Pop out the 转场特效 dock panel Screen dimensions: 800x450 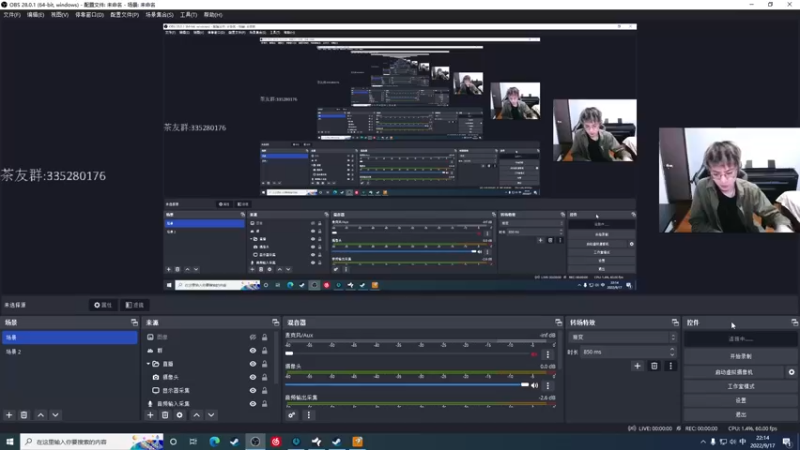675,322
